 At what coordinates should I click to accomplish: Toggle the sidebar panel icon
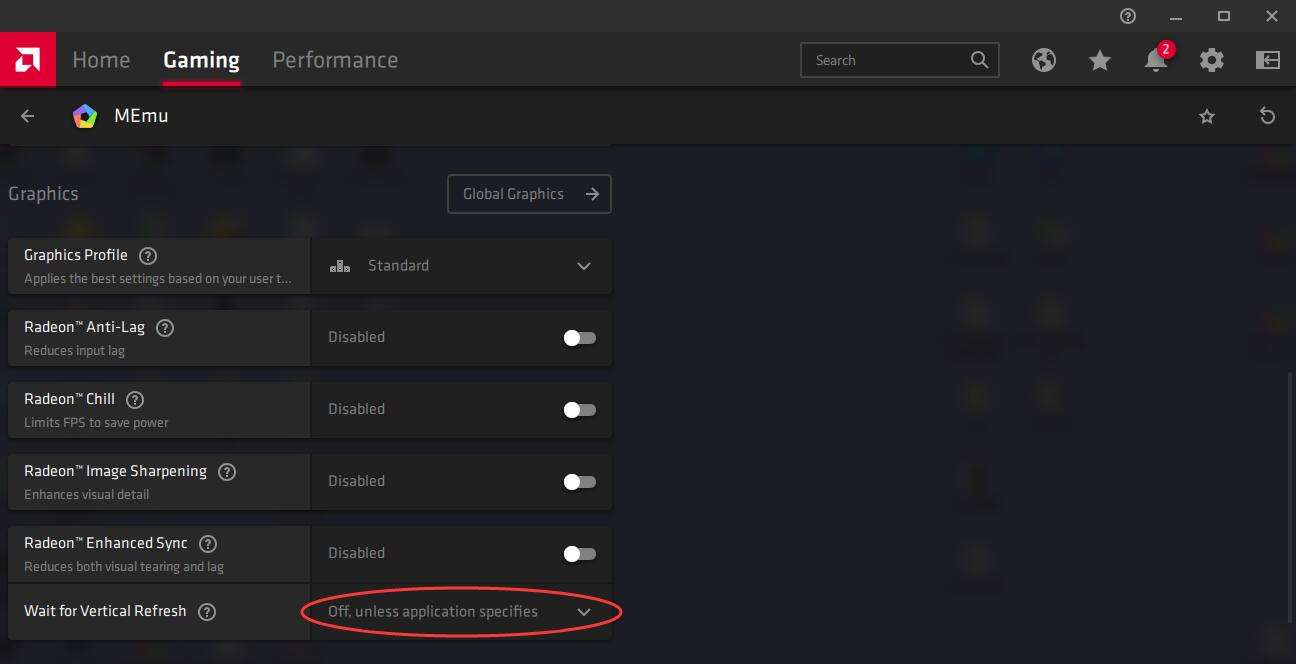1268,60
